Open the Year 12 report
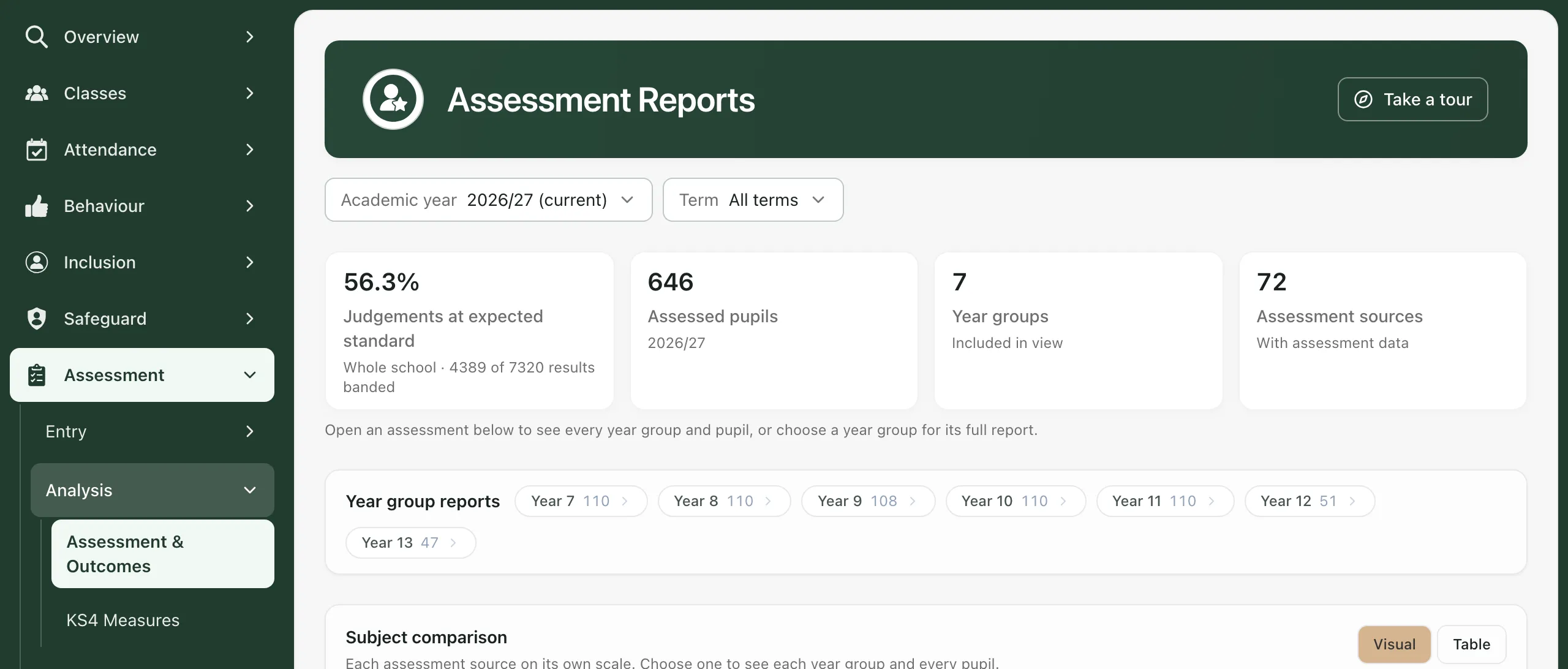 coord(1310,501)
